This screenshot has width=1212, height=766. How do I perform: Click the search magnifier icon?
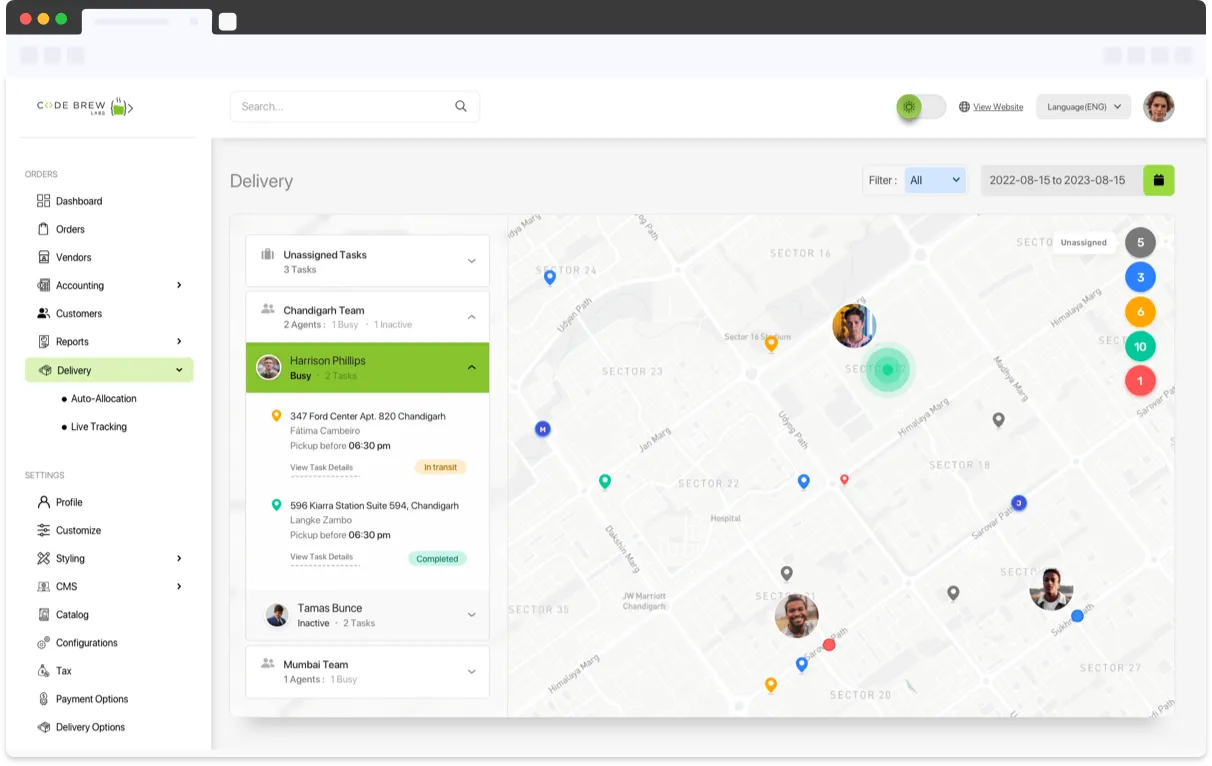[x=460, y=106]
